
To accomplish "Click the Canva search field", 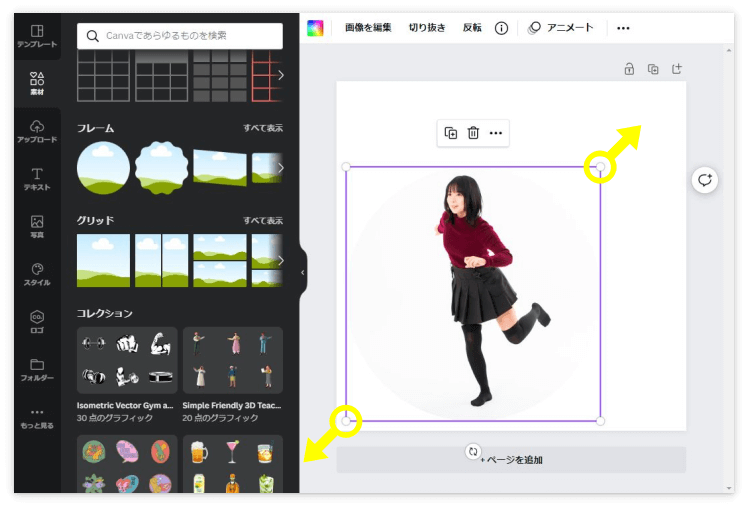I will point(180,36).
